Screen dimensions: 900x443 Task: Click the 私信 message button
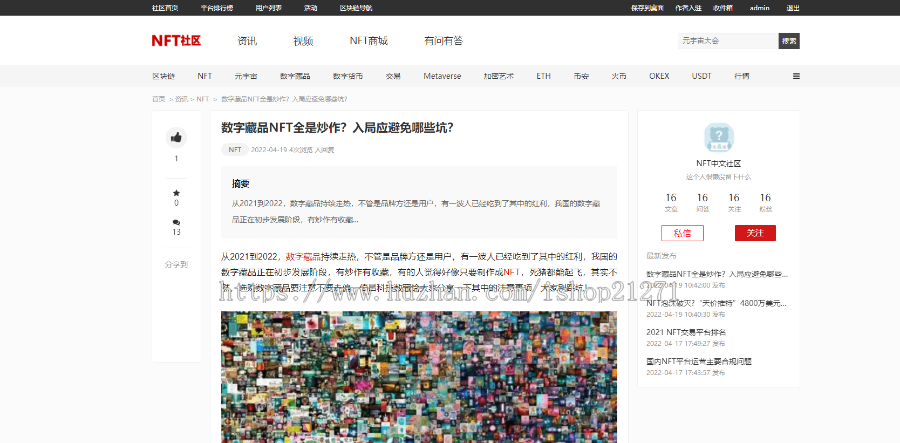coord(682,233)
